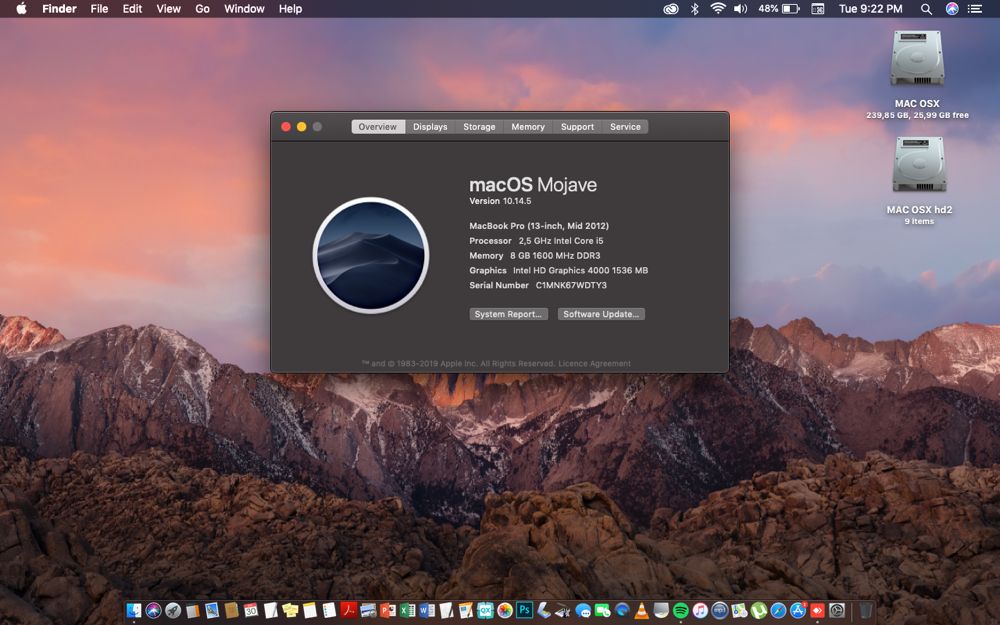The height and width of the screenshot is (625, 1000).
Task: Open Wi-Fi status menu
Action: pyautogui.click(x=718, y=8)
